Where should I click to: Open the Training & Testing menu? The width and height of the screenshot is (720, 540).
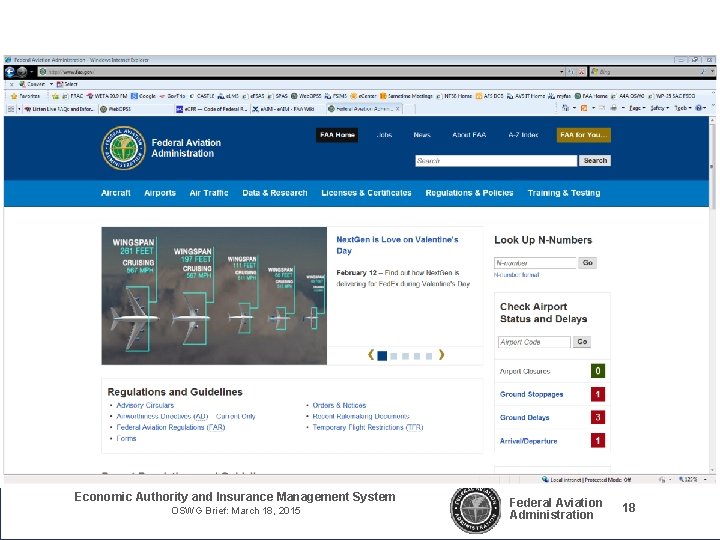click(564, 193)
